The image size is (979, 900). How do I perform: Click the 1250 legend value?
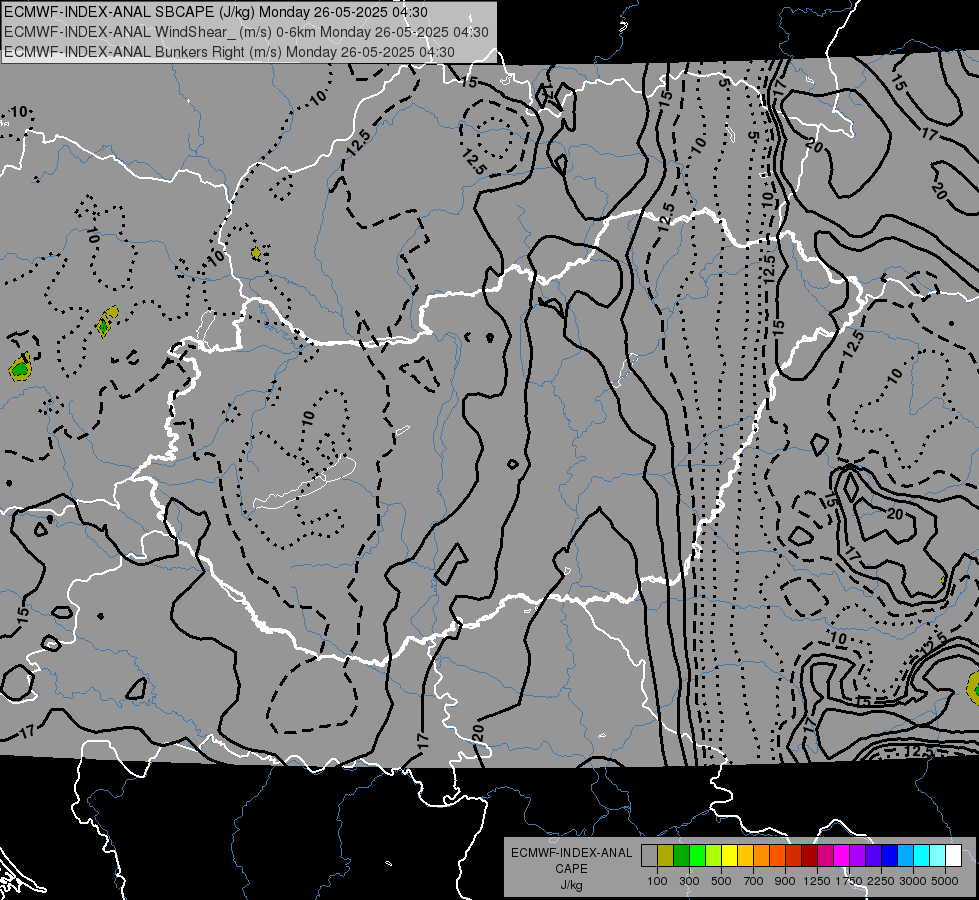click(x=817, y=881)
